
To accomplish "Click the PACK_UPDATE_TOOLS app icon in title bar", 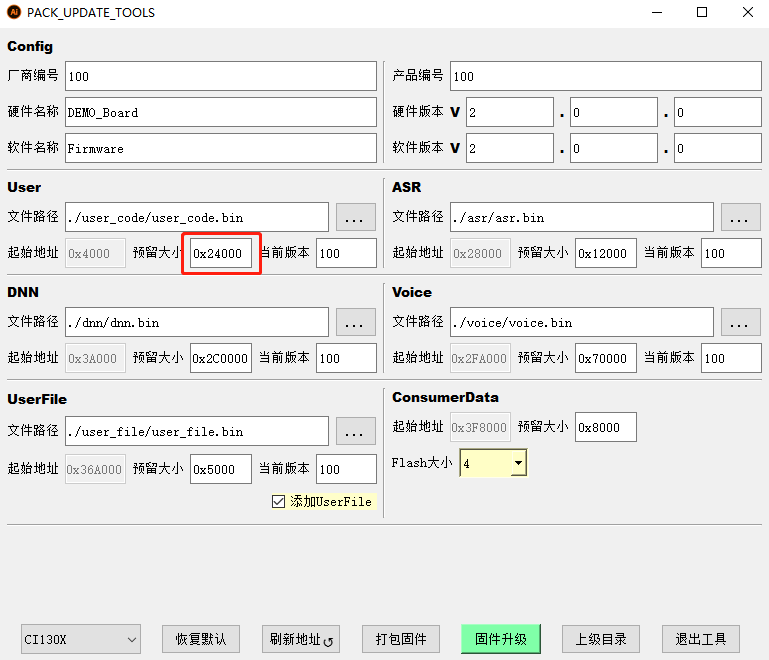I will pos(14,12).
